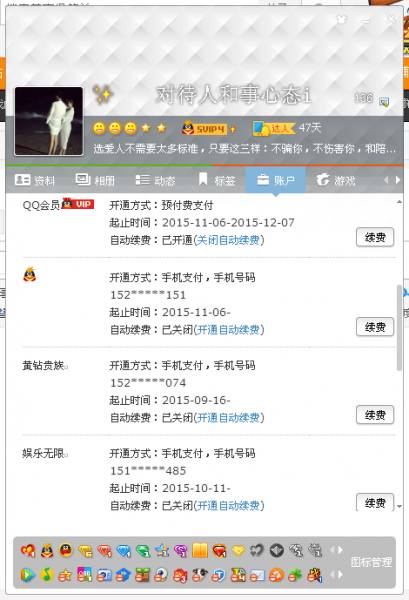Switch to the 游戏 tab

(336, 180)
